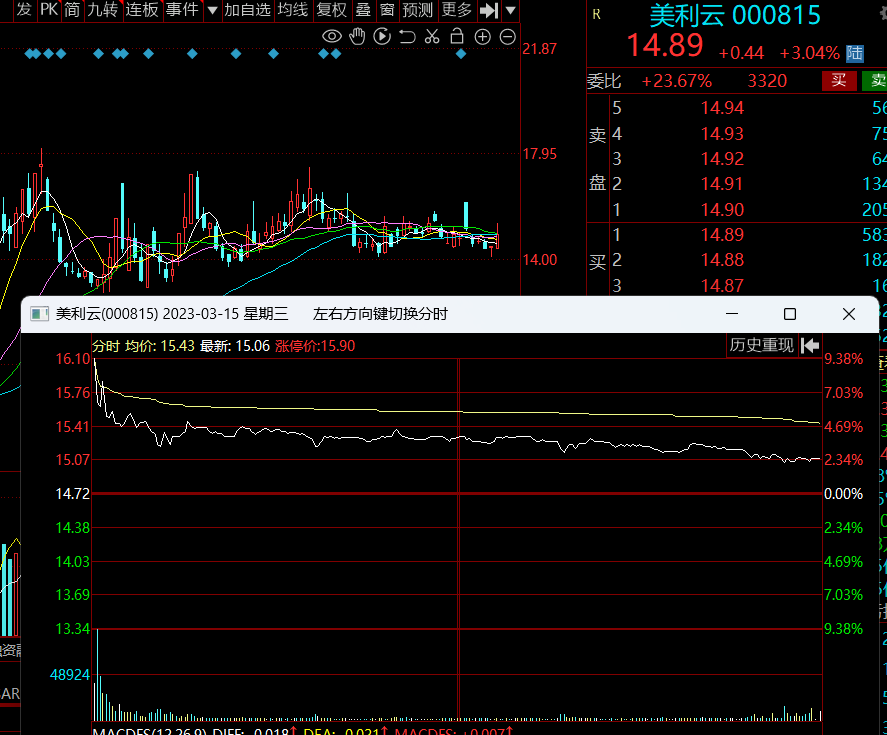Click the skip-to-end arrow toolbar icon

pyautogui.click(x=488, y=10)
